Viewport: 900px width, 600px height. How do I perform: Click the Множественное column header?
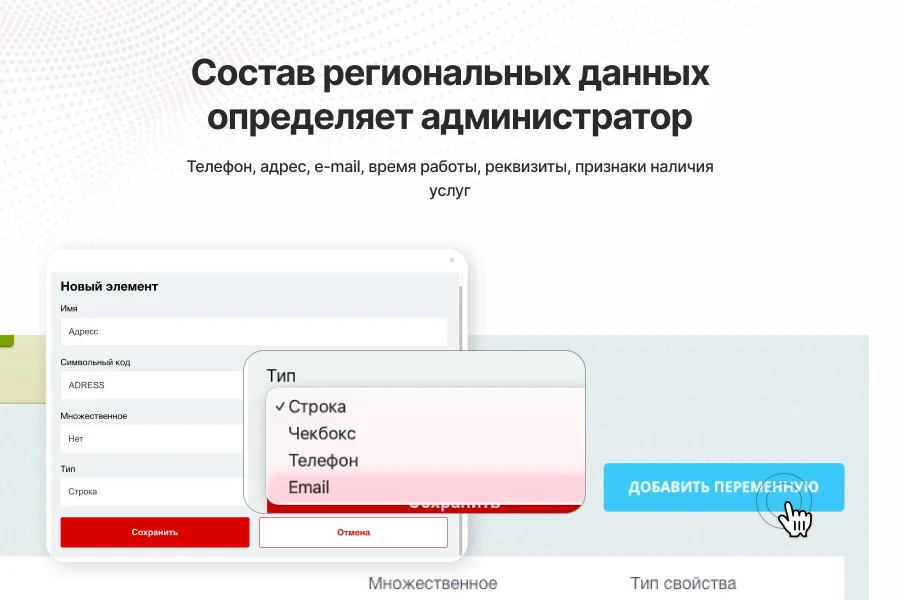(x=433, y=583)
